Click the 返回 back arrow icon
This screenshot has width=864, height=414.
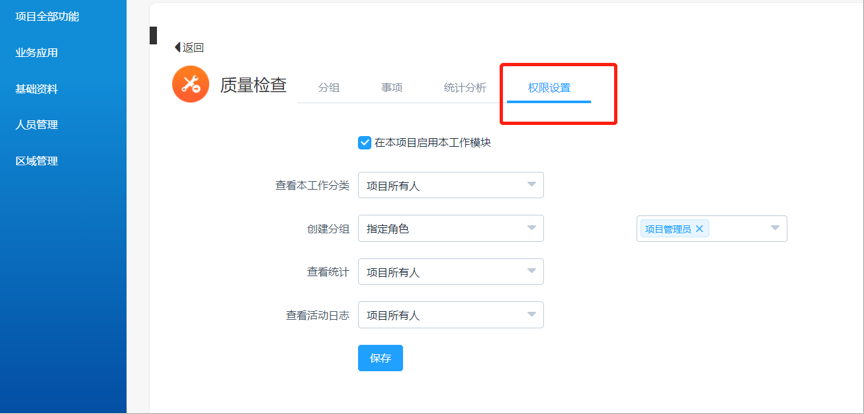tap(177, 47)
